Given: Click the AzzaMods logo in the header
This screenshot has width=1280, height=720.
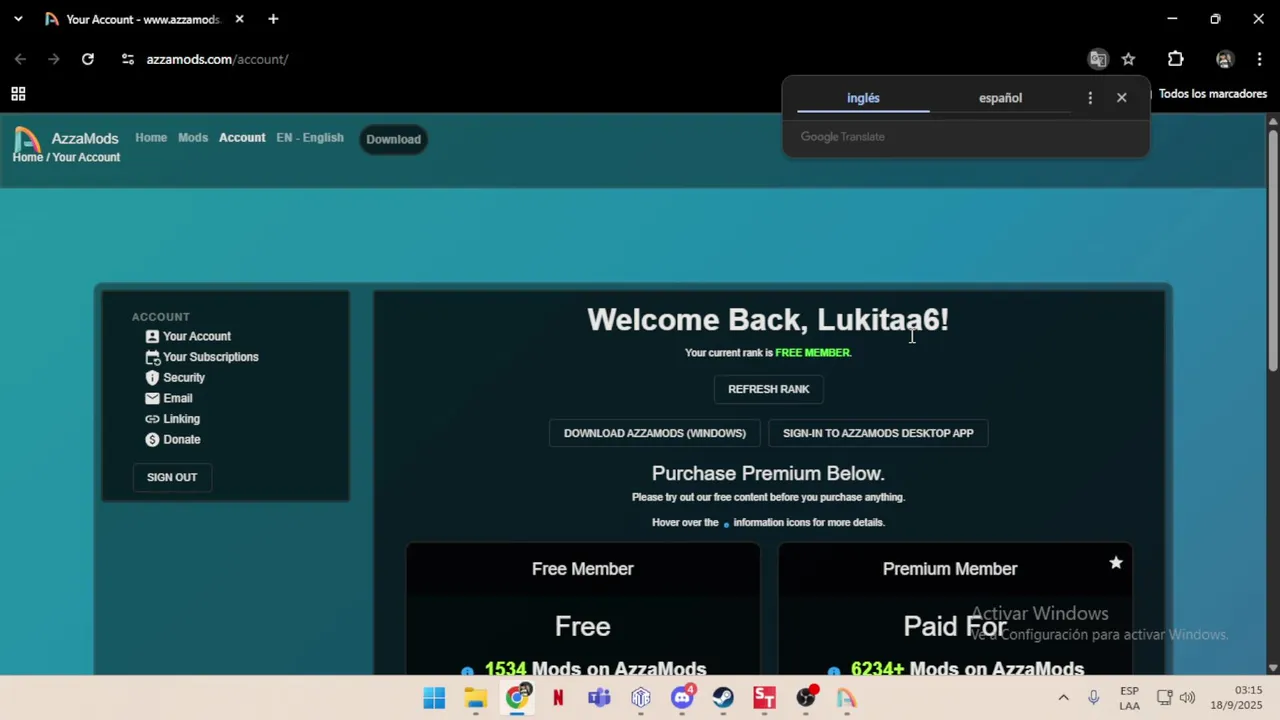Looking at the screenshot, I should pyautogui.click(x=28, y=139).
